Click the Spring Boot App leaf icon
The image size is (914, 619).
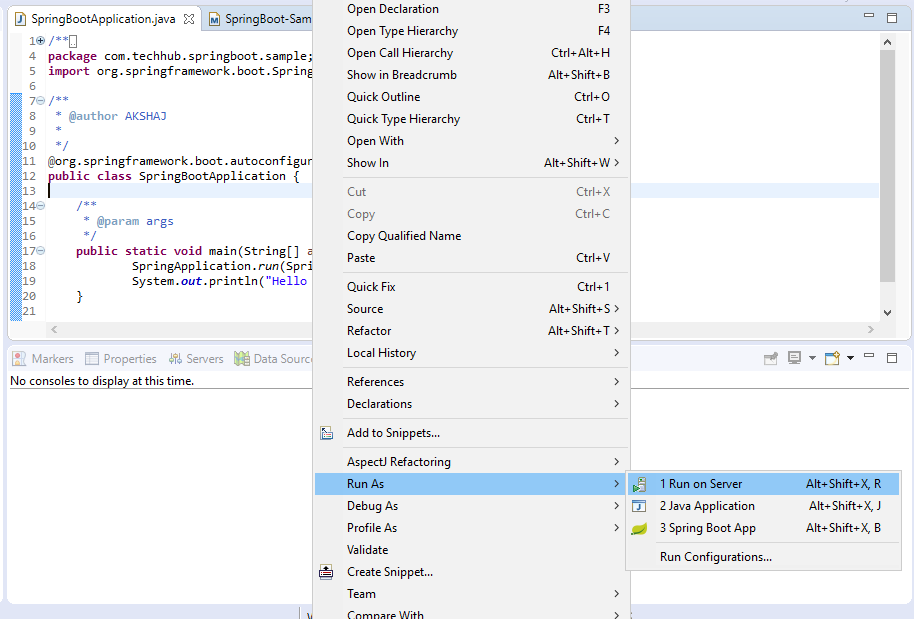640,527
